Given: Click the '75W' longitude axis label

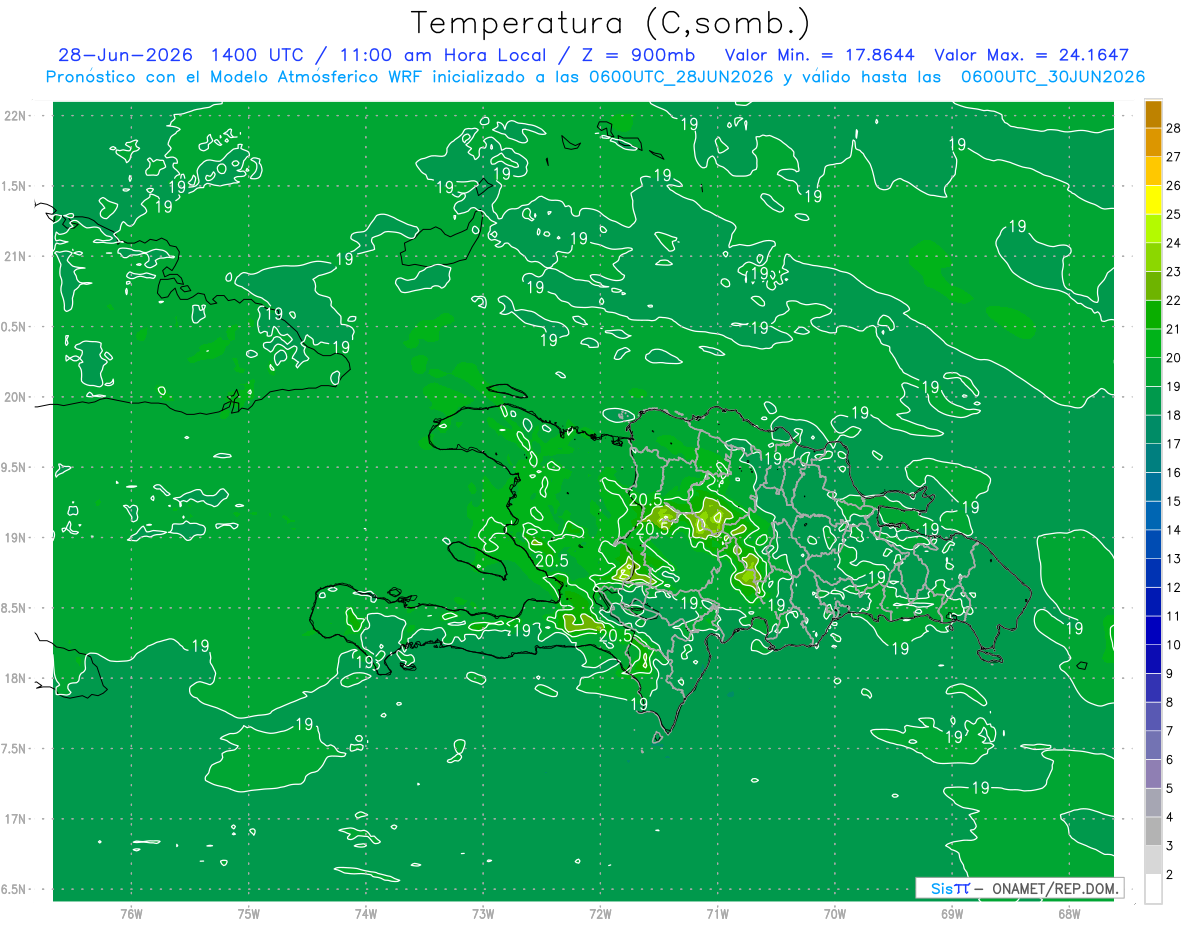Looking at the screenshot, I should [249, 914].
